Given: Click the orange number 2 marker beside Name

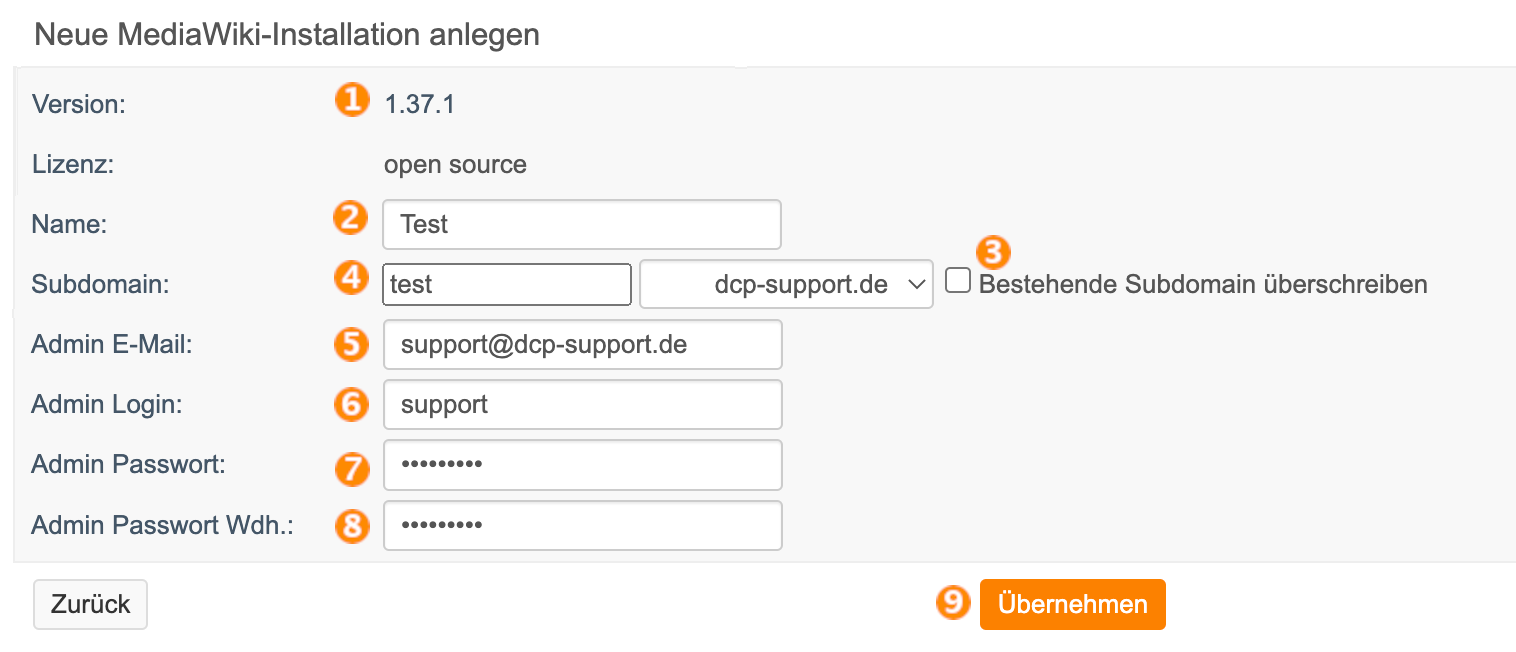Looking at the screenshot, I should (350, 218).
